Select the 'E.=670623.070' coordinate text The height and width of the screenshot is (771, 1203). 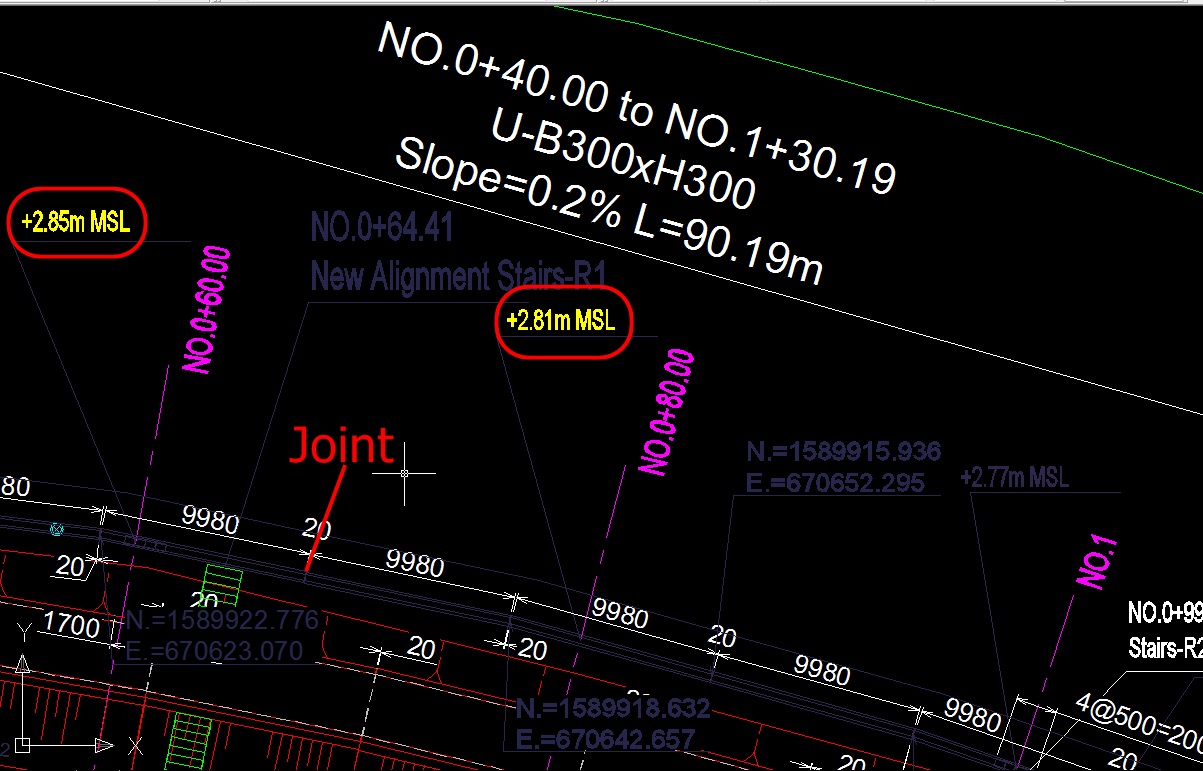tap(214, 652)
